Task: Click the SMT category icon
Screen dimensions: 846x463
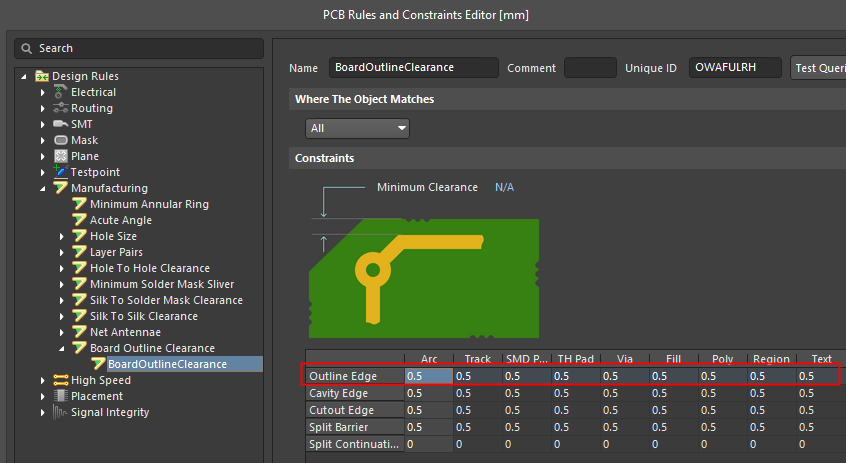Action: [x=60, y=124]
